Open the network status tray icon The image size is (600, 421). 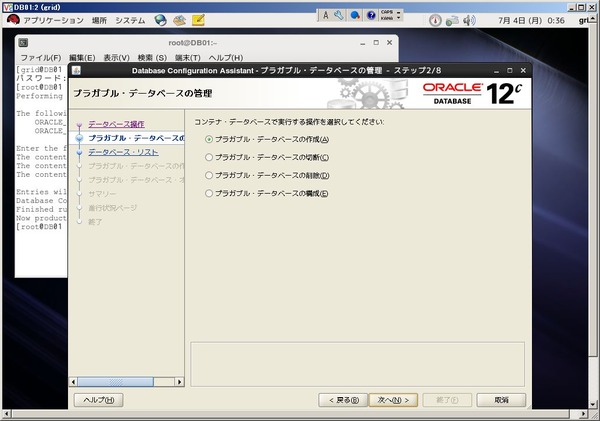tap(452, 20)
